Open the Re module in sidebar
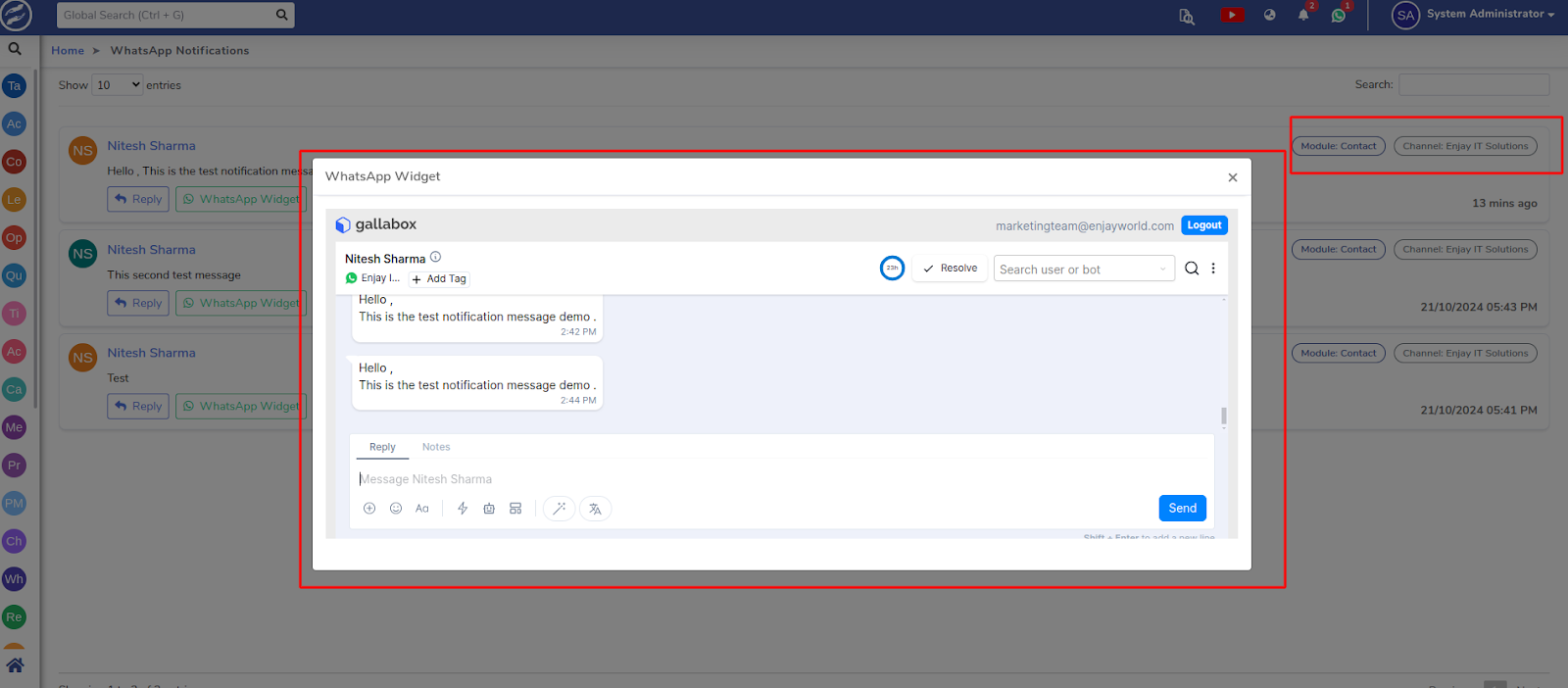 click(14, 617)
